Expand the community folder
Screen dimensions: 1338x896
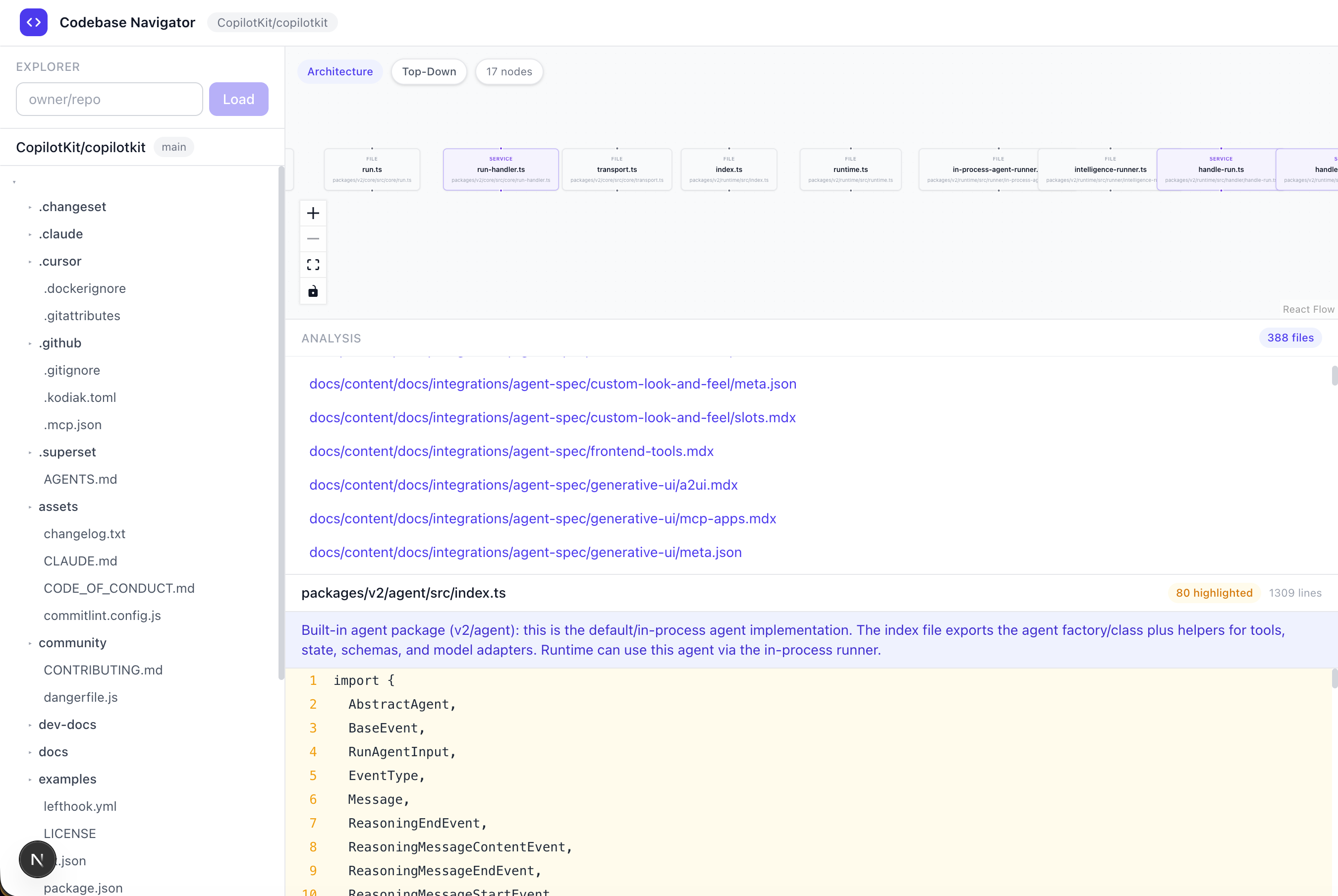click(x=72, y=643)
